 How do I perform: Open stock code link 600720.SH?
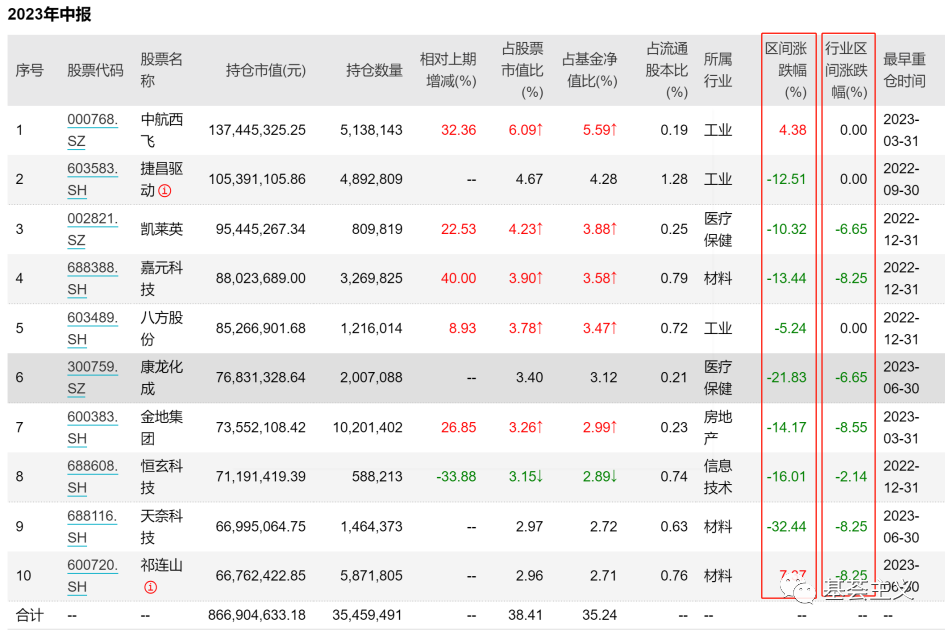[x=92, y=576]
